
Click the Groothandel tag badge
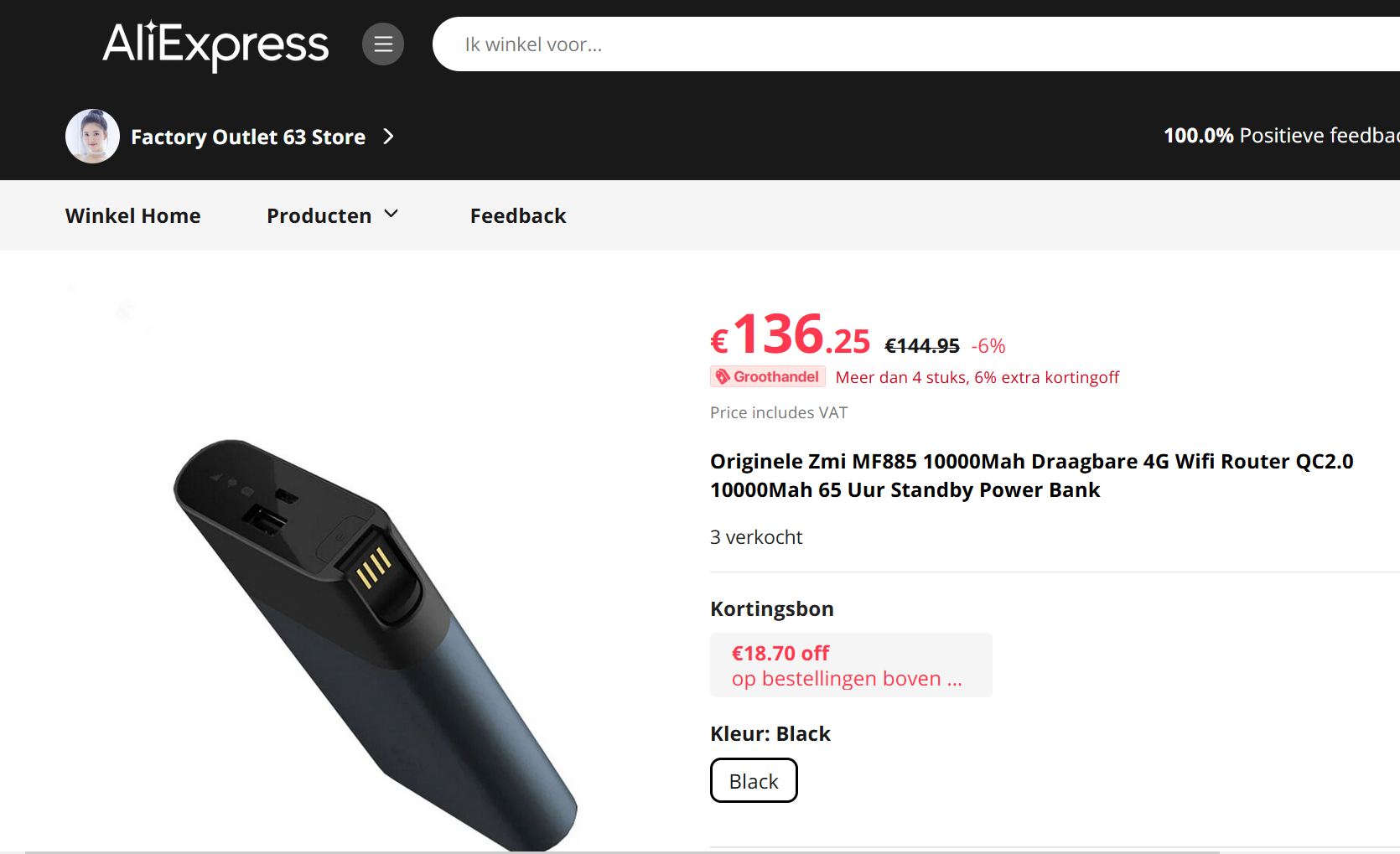pos(768,377)
